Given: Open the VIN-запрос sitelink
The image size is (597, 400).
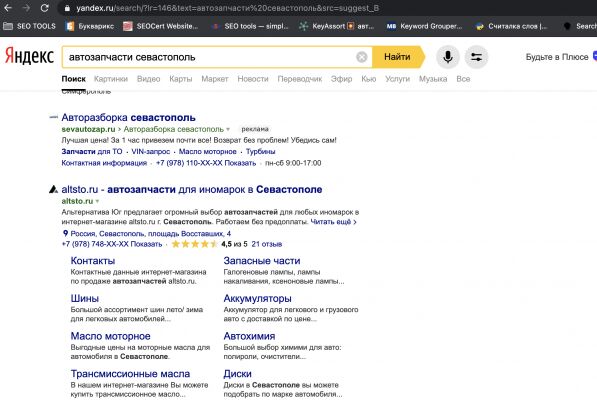Looking at the screenshot, I should click(x=150, y=151).
